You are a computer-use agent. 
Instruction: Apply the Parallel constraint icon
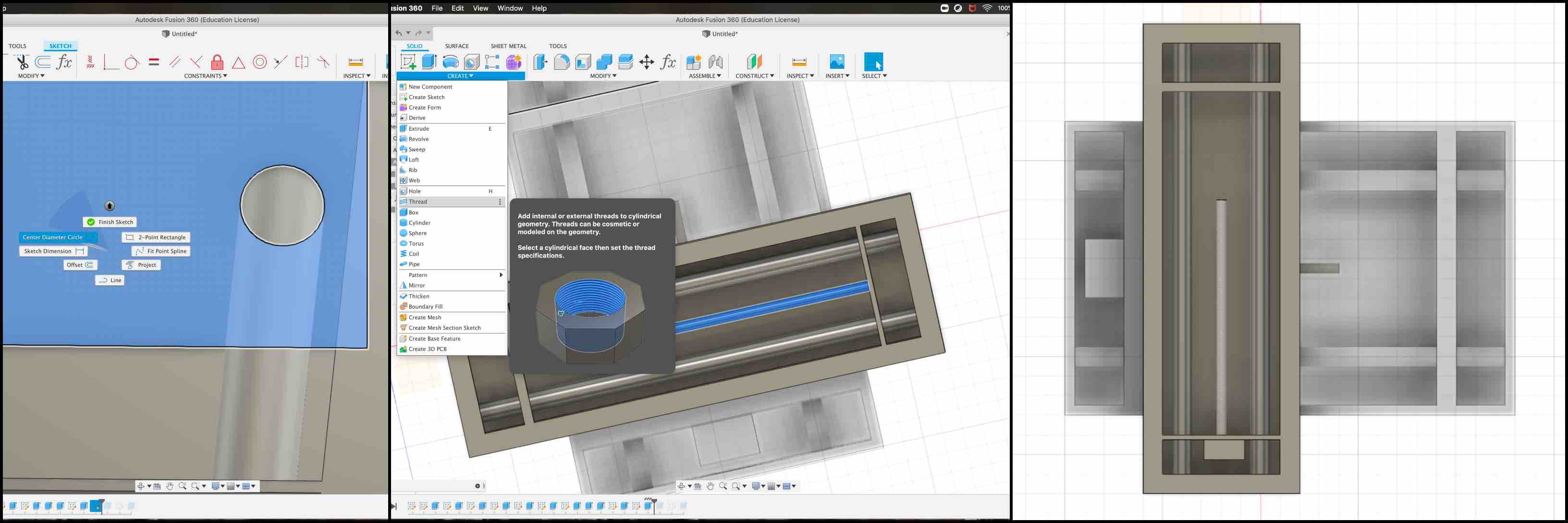click(175, 62)
